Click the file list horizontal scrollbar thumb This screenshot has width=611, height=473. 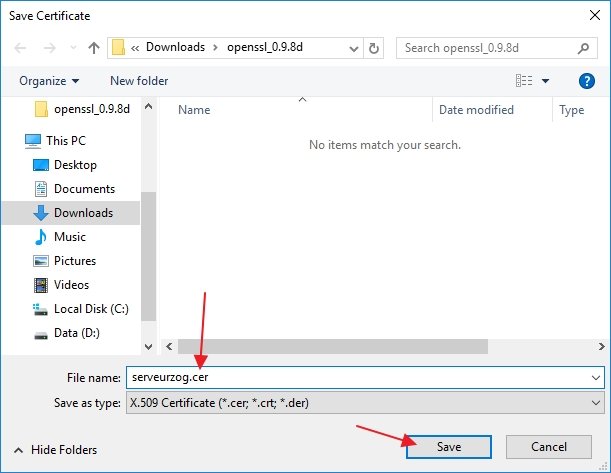tap(333, 346)
